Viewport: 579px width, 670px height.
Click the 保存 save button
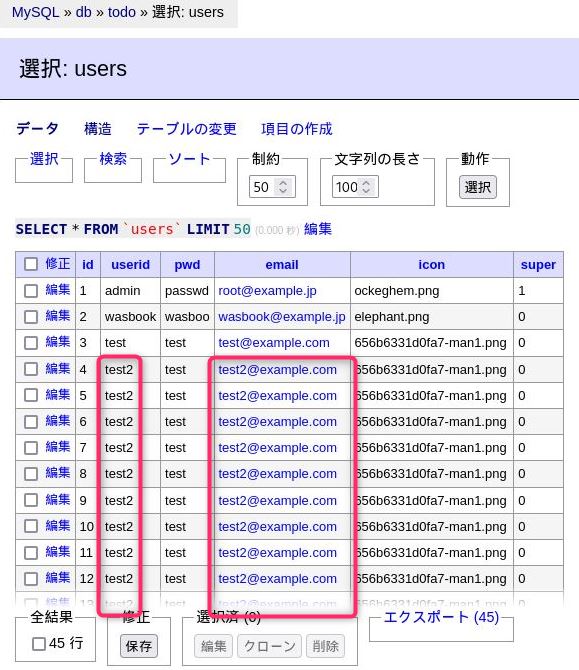[139, 646]
